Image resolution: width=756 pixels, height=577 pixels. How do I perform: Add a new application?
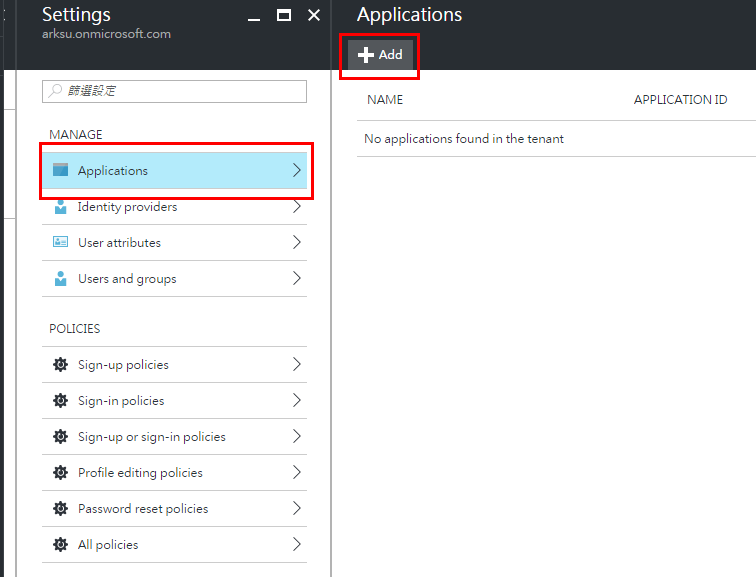pos(380,55)
